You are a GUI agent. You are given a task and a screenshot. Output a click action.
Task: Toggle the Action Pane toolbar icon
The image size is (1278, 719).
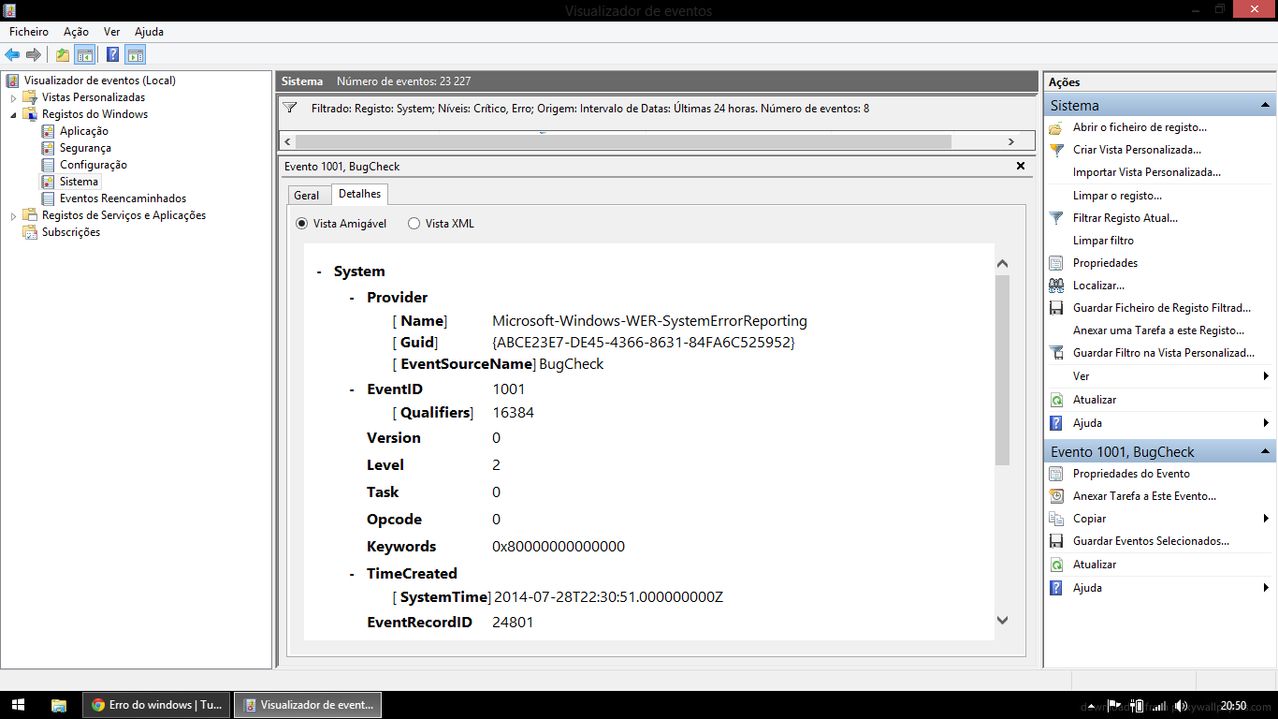pyautogui.click(x=136, y=55)
